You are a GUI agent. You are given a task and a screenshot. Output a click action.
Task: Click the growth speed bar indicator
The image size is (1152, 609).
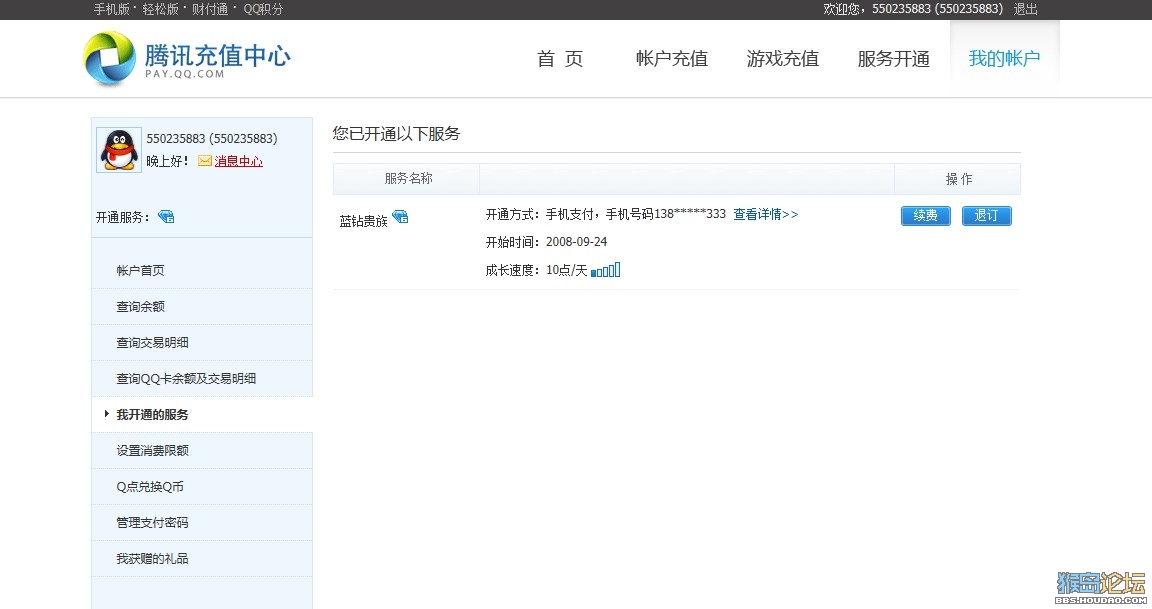coord(605,270)
